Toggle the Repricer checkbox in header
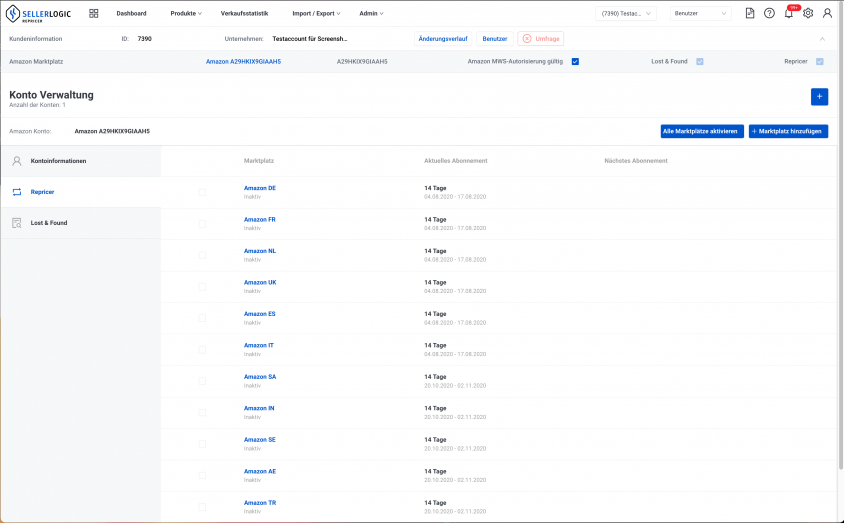 click(819, 61)
